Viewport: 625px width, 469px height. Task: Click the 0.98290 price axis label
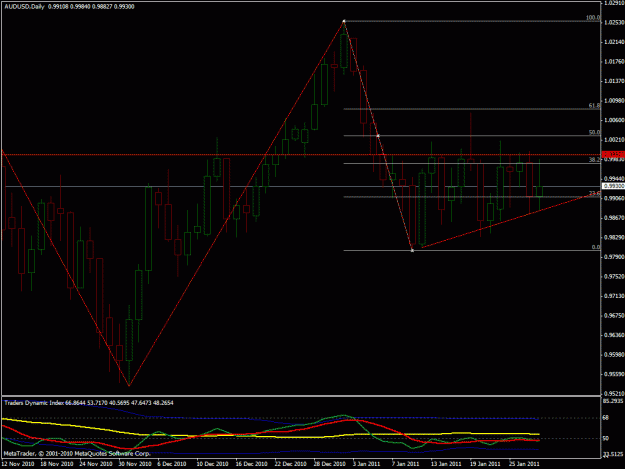coord(614,237)
